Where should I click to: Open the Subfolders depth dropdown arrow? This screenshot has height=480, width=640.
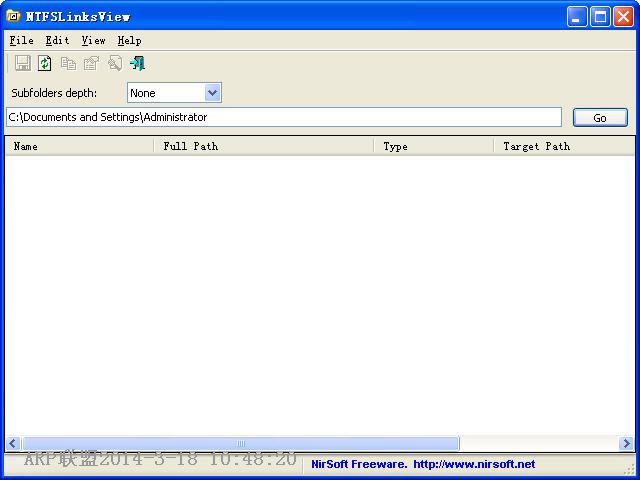(212, 93)
